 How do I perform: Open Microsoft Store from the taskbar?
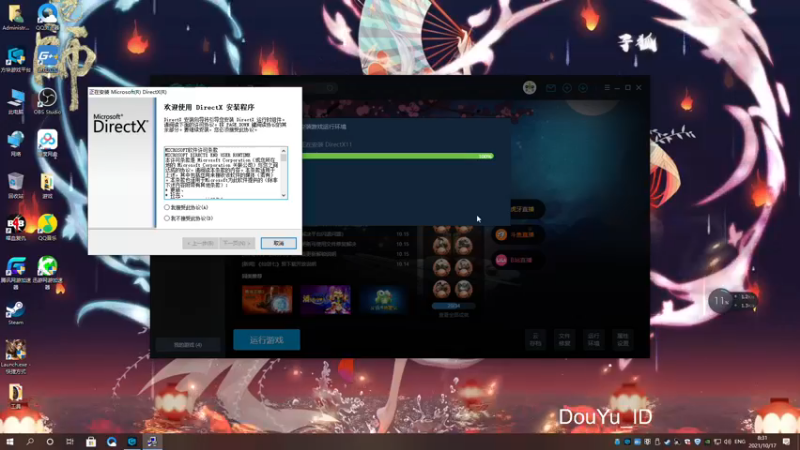click(91, 441)
